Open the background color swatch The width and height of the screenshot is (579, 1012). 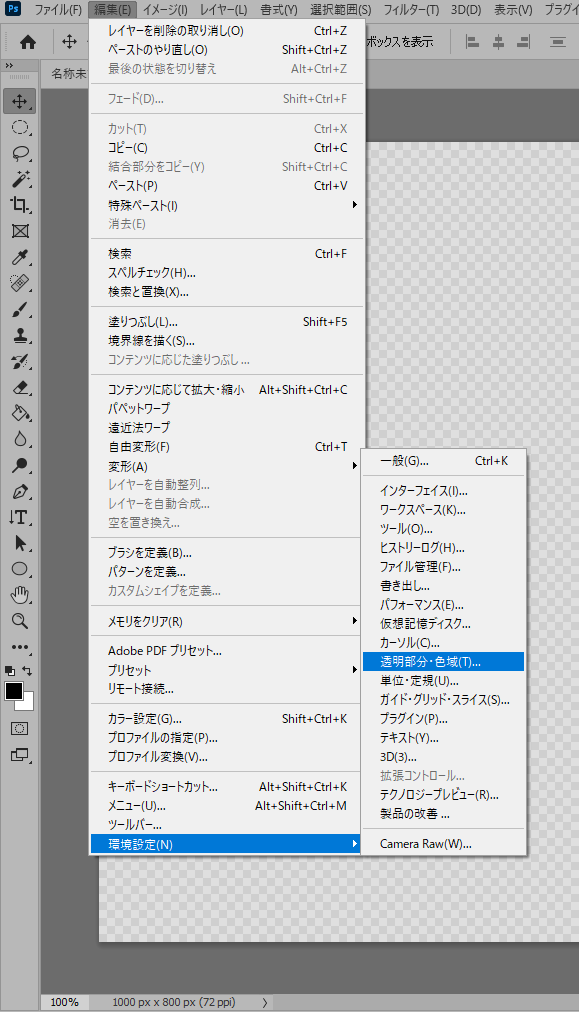(x=28, y=703)
